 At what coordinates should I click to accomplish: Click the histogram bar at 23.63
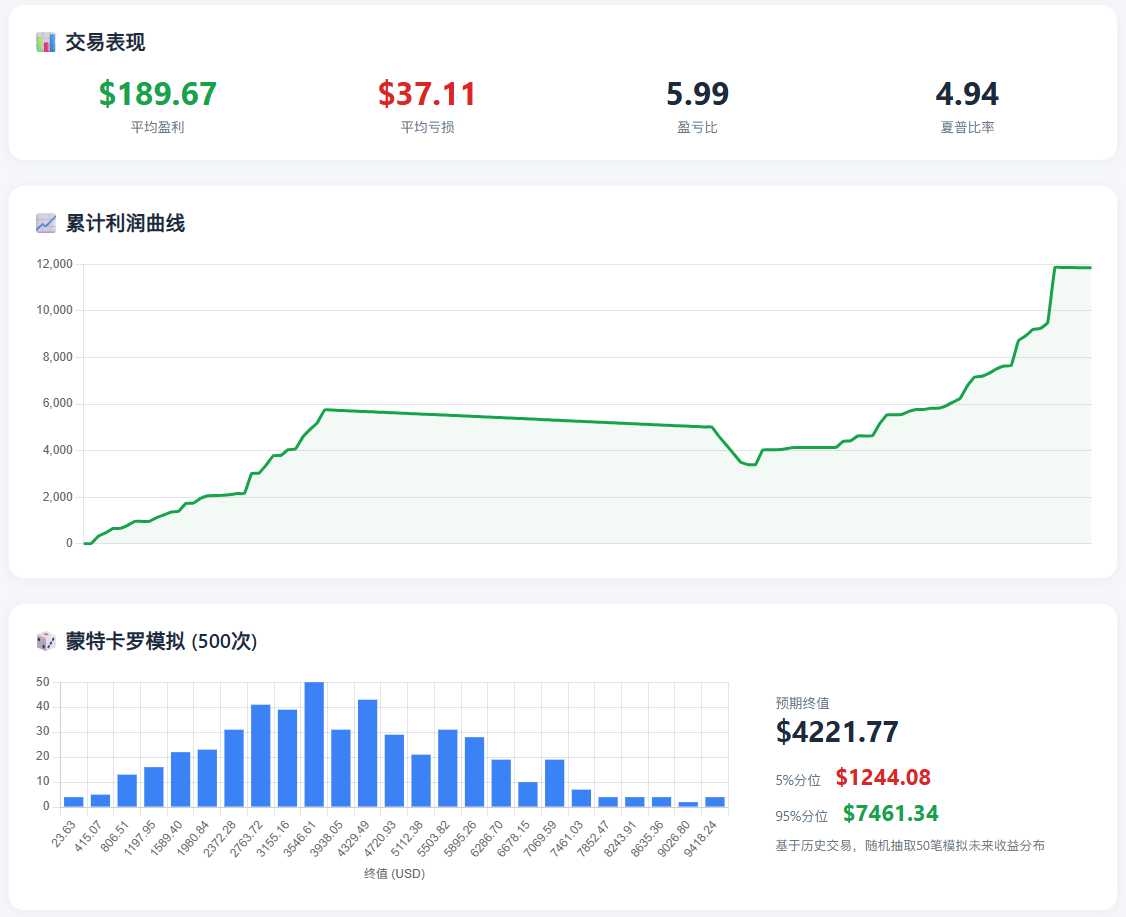pyautogui.click(x=73, y=801)
